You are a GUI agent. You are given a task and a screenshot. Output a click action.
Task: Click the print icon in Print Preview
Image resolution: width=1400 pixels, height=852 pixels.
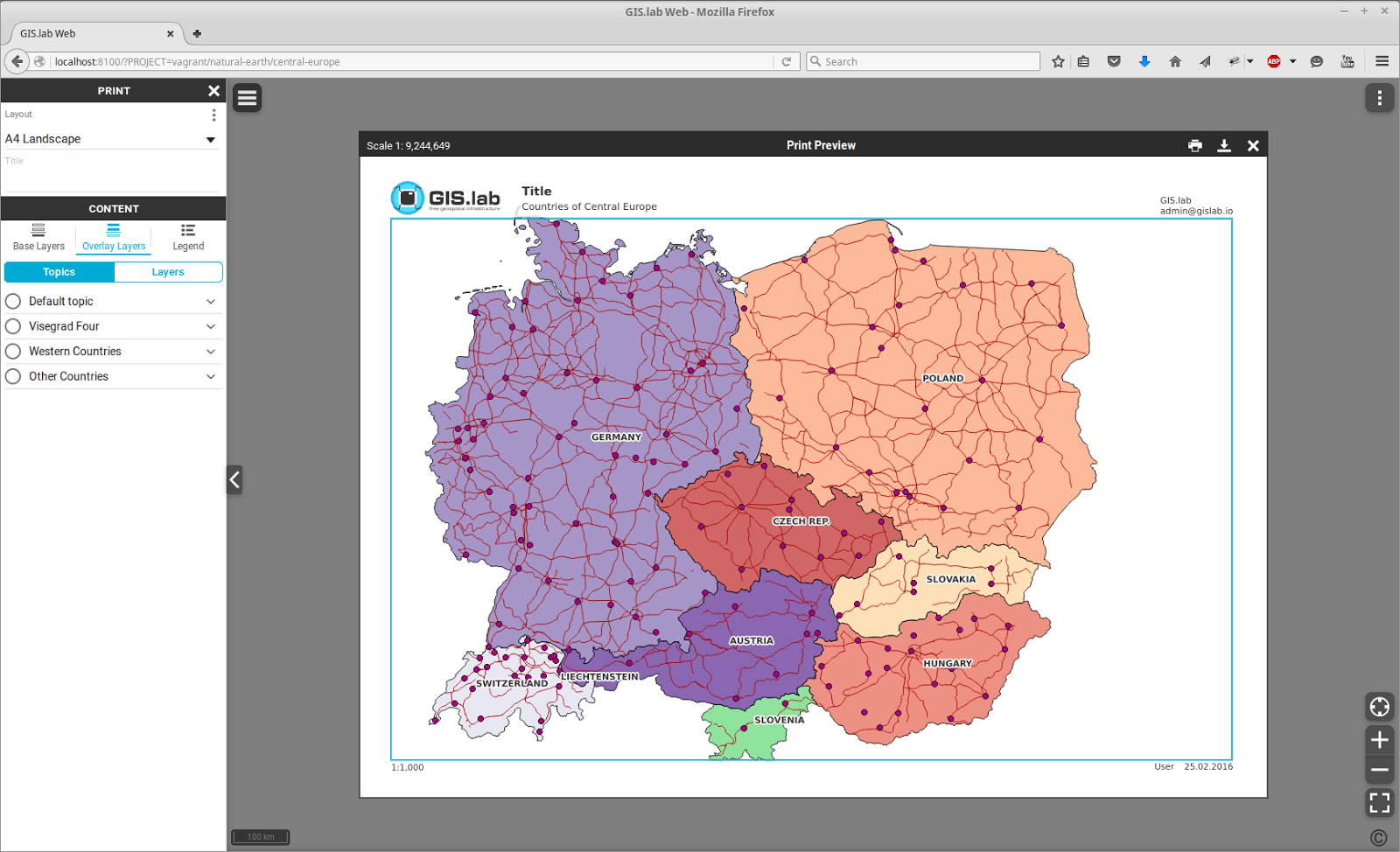tap(1195, 144)
